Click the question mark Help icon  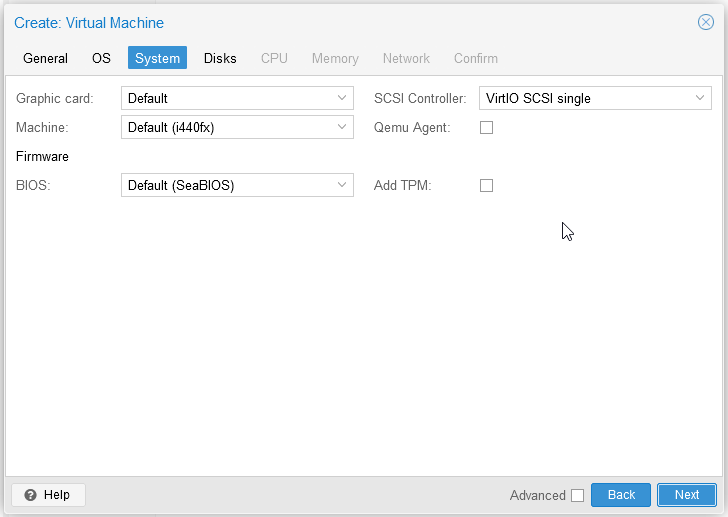(x=31, y=495)
